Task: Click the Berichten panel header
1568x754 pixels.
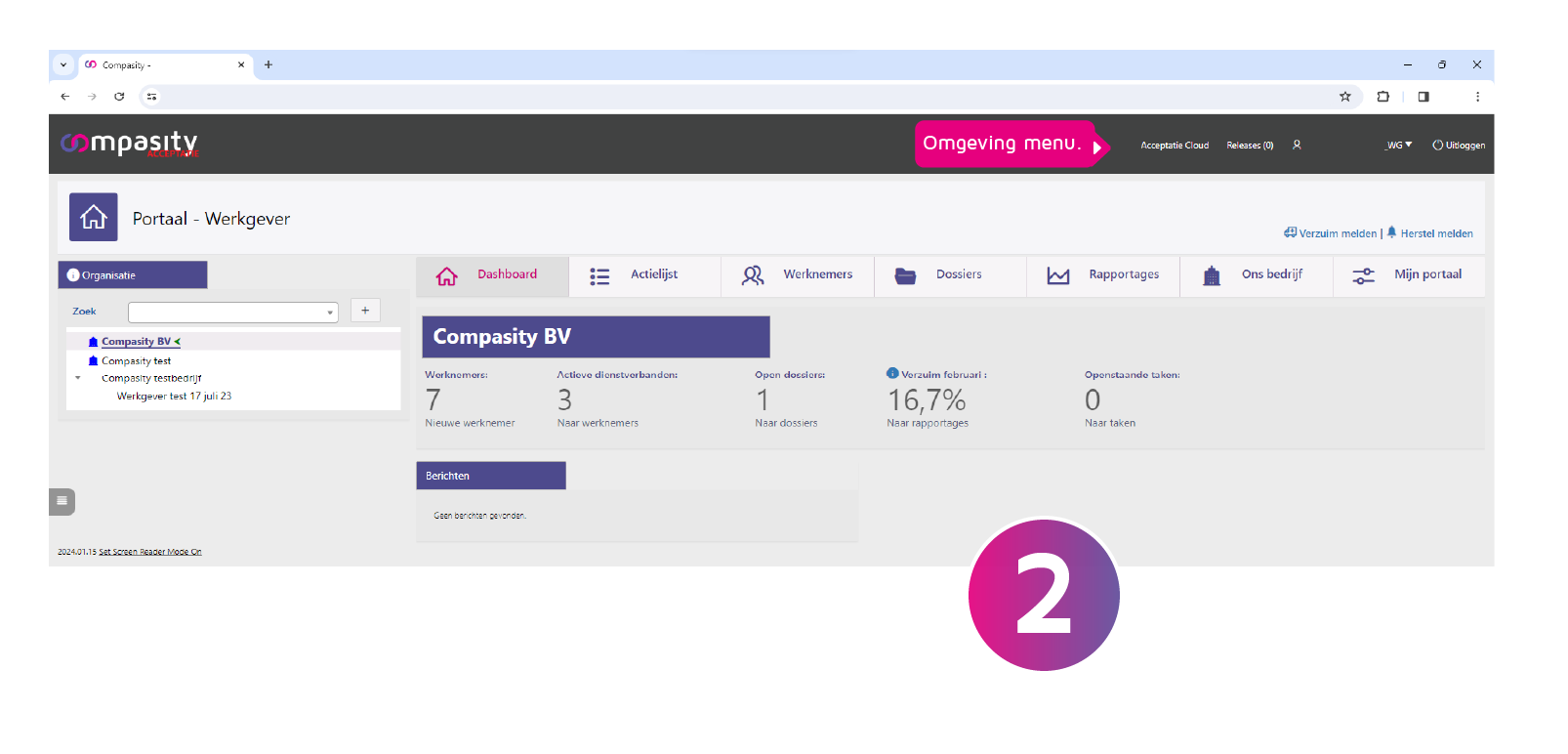Action: point(491,476)
